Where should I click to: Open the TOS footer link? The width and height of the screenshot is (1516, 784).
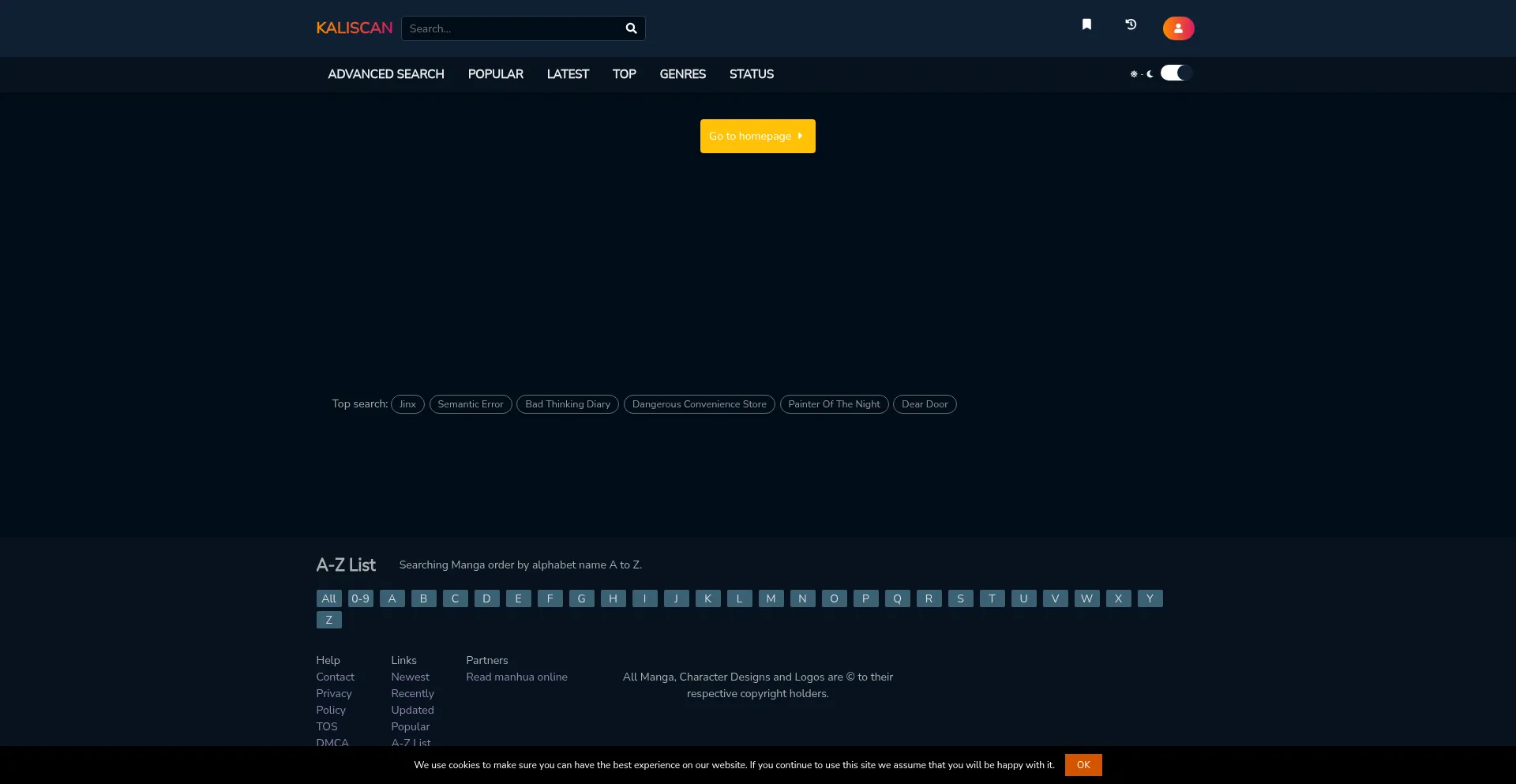(x=327, y=727)
